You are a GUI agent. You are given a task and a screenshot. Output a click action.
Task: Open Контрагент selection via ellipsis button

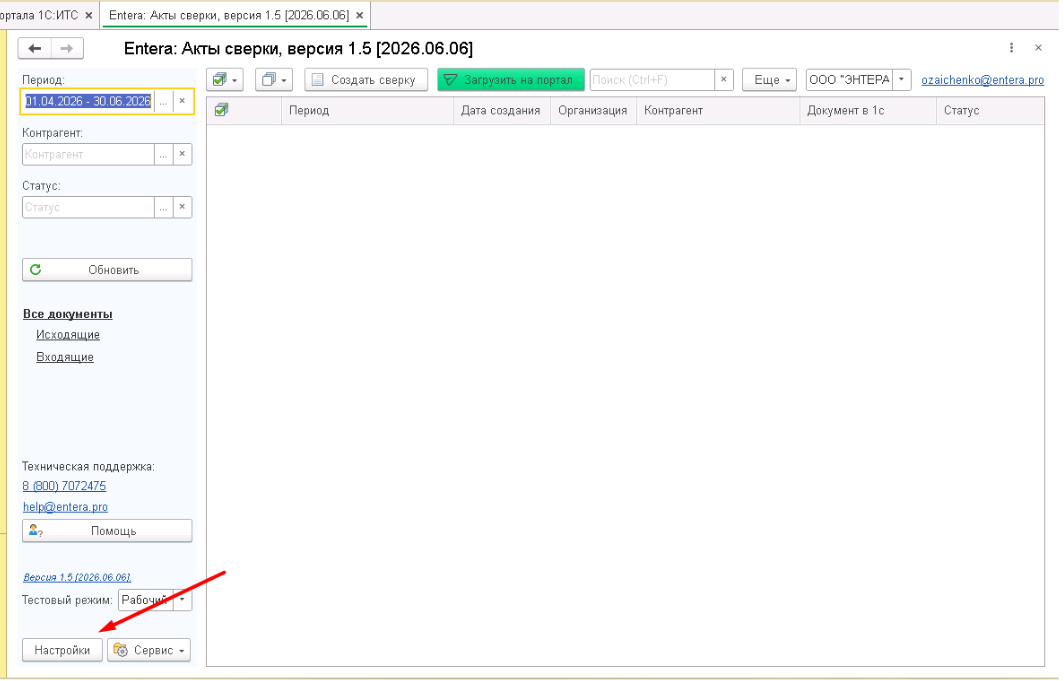[x=164, y=154]
